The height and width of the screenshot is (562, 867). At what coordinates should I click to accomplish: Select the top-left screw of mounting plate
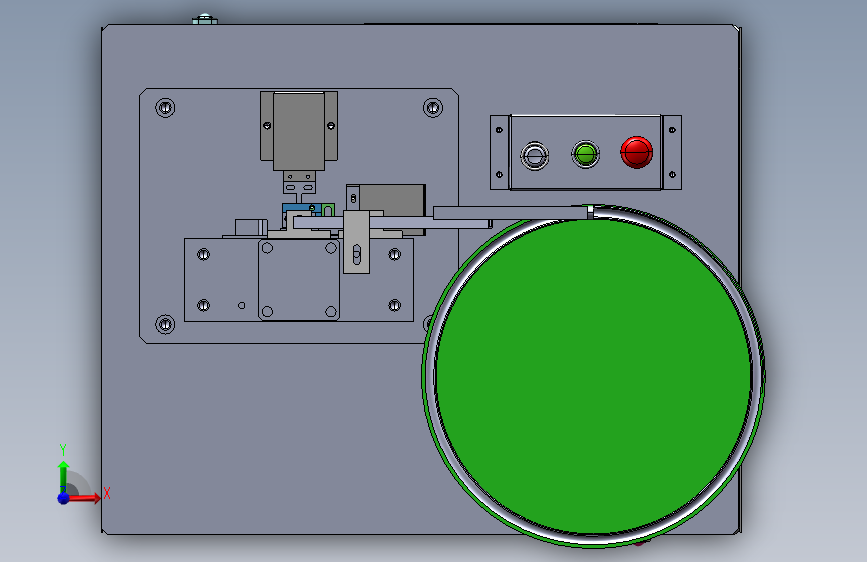[x=165, y=107]
